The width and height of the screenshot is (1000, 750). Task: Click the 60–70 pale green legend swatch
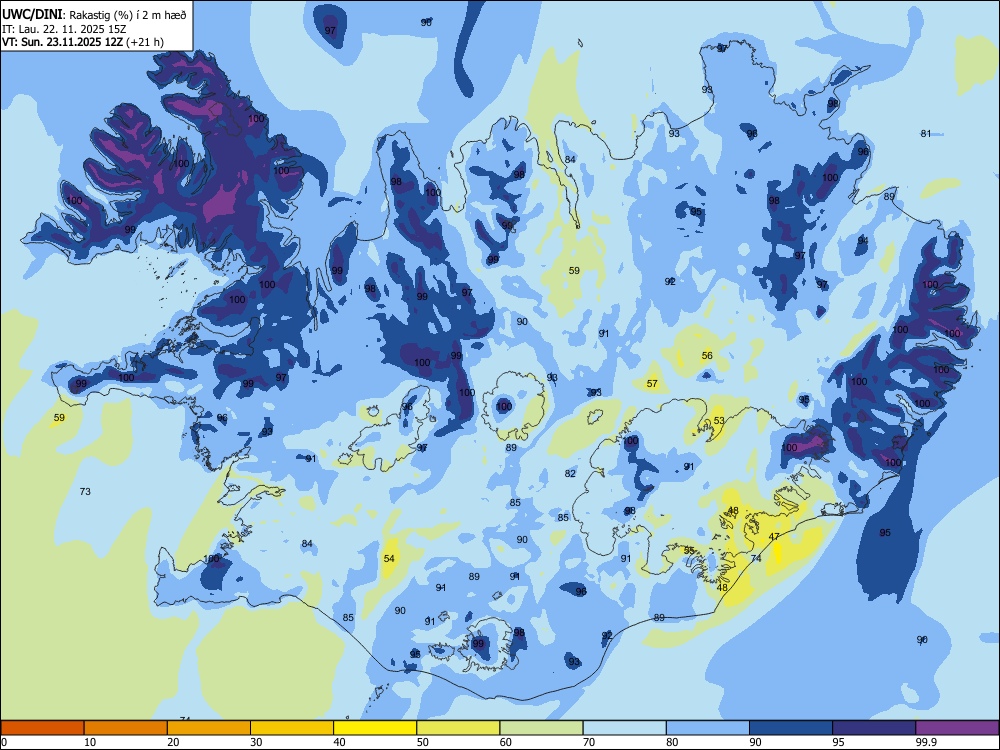click(541, 728)
